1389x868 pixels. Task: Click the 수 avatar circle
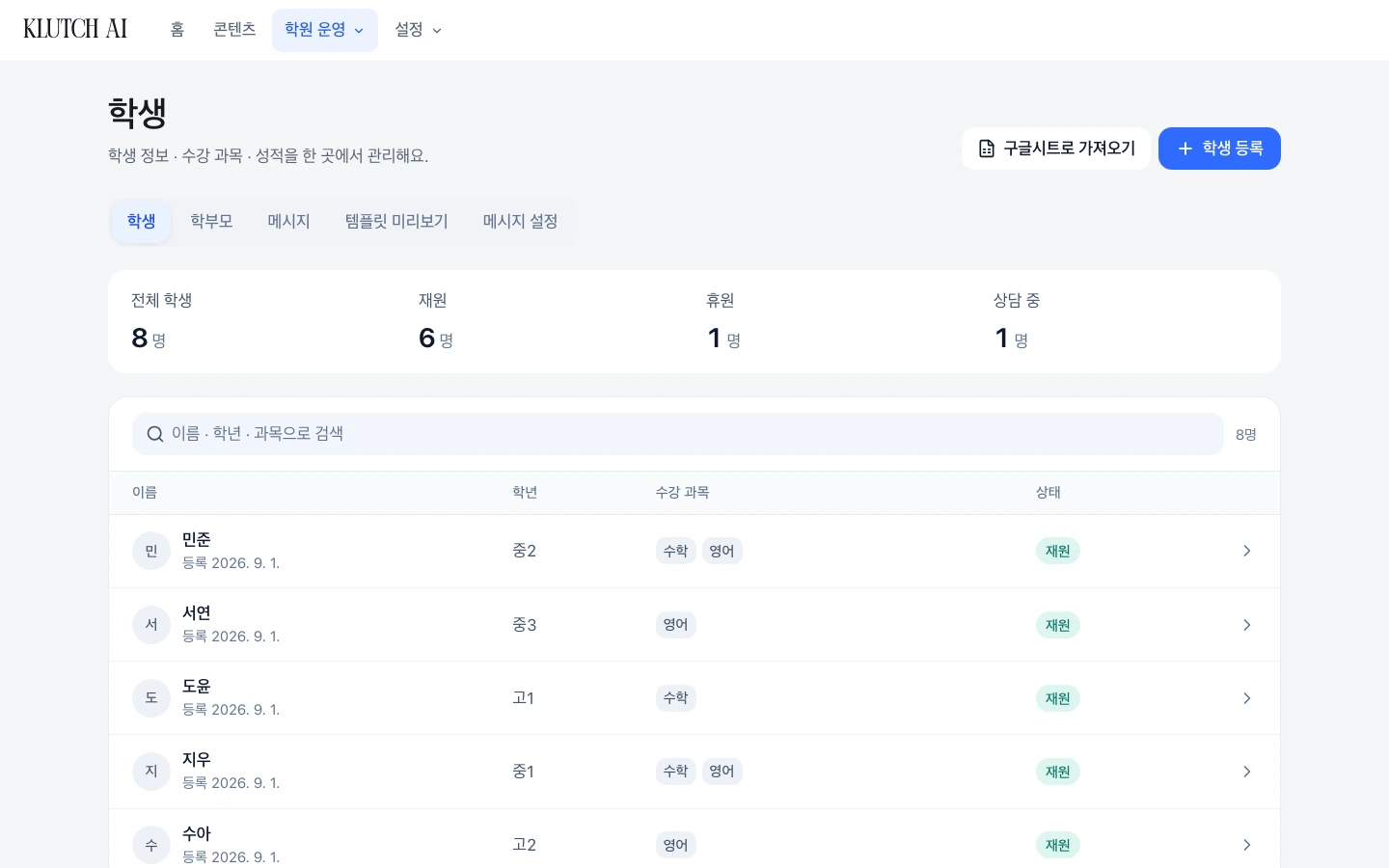click(x=151, y=845)
